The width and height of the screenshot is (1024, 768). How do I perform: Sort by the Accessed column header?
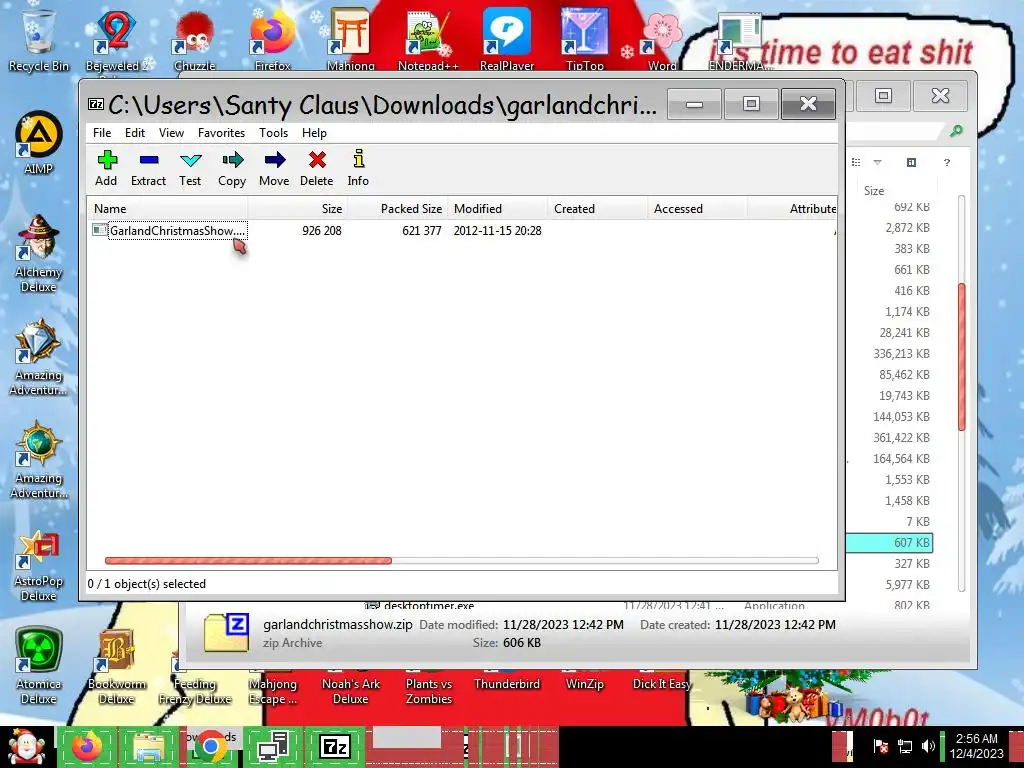697,209
